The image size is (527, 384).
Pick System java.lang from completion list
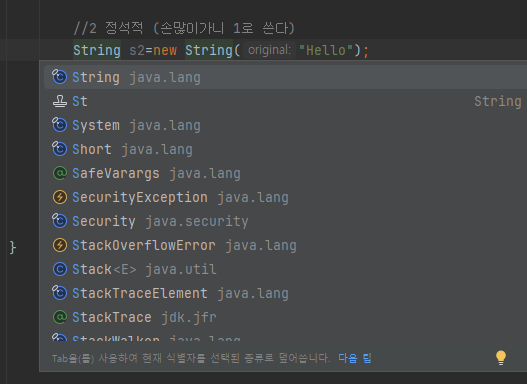click(285, 125)
